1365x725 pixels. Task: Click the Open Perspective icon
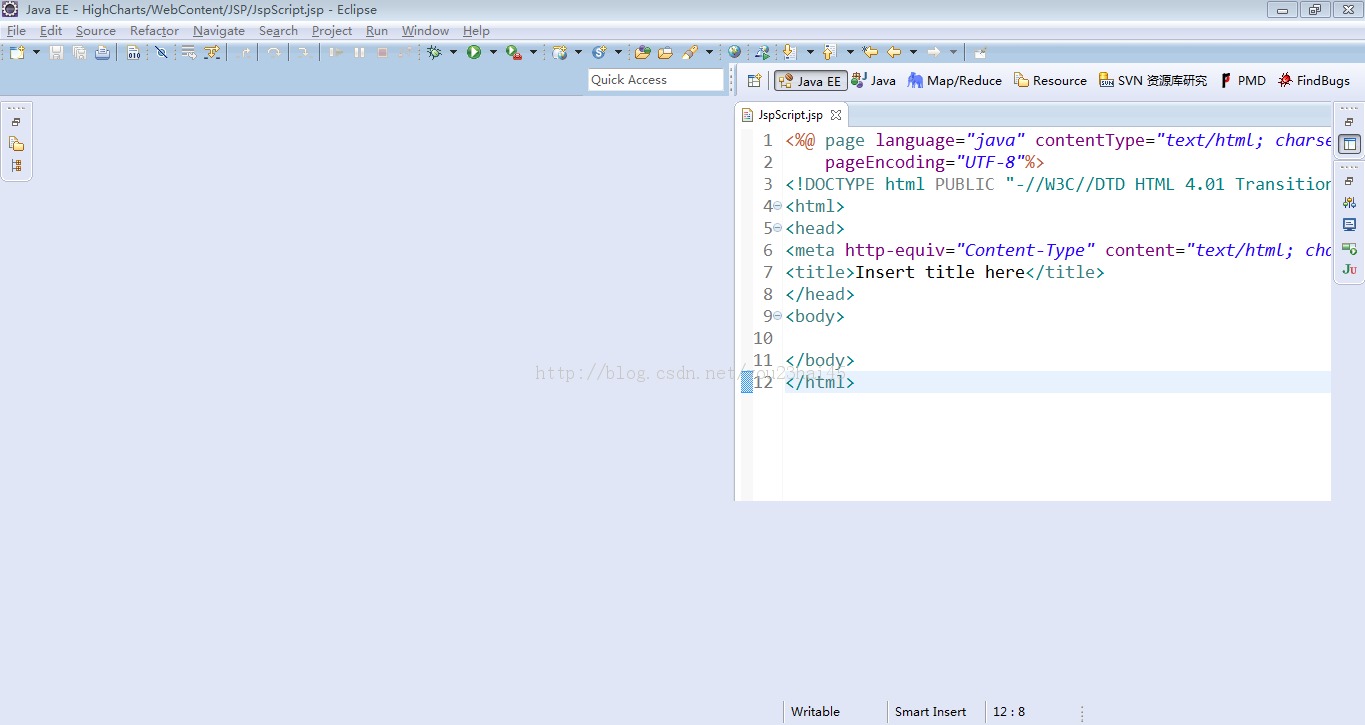[755, 81]
